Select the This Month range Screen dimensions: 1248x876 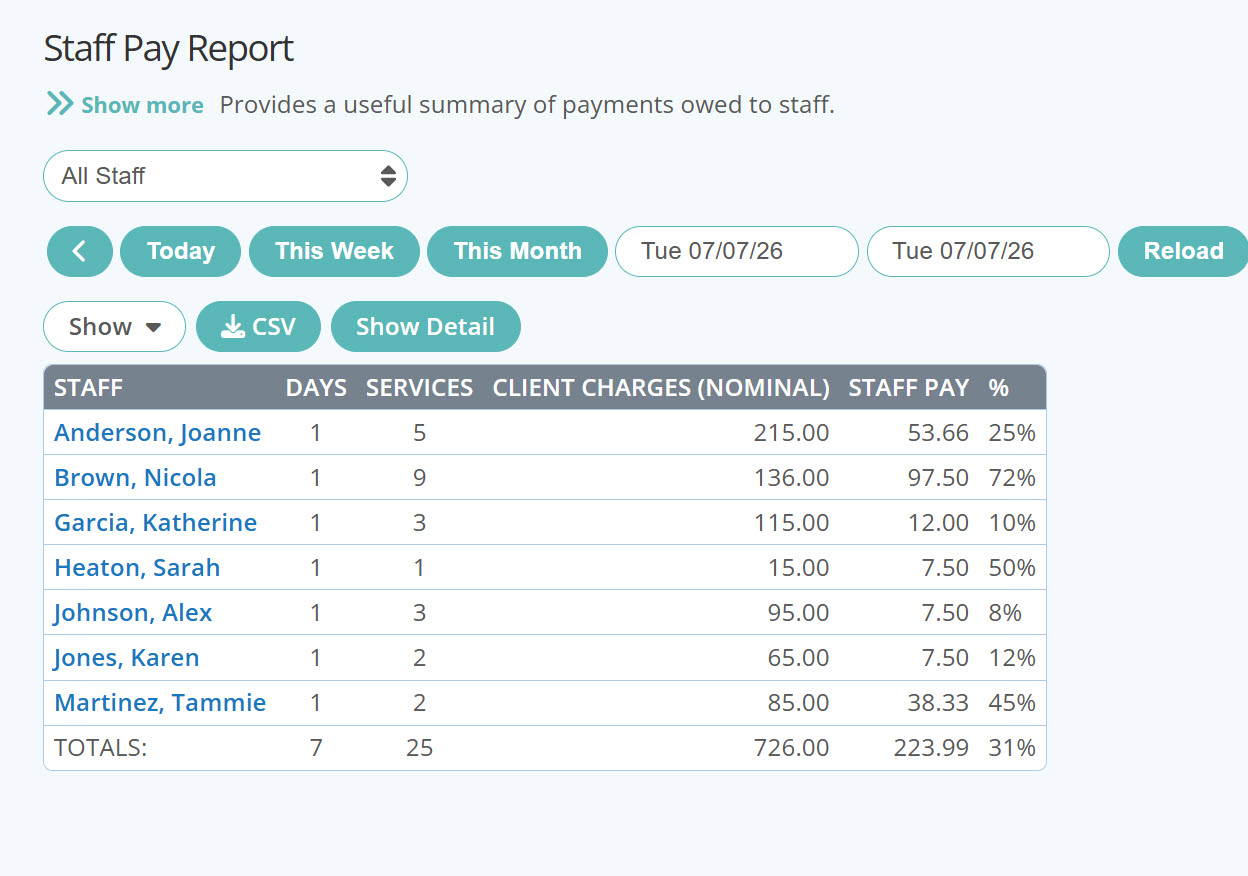point(517,251)
